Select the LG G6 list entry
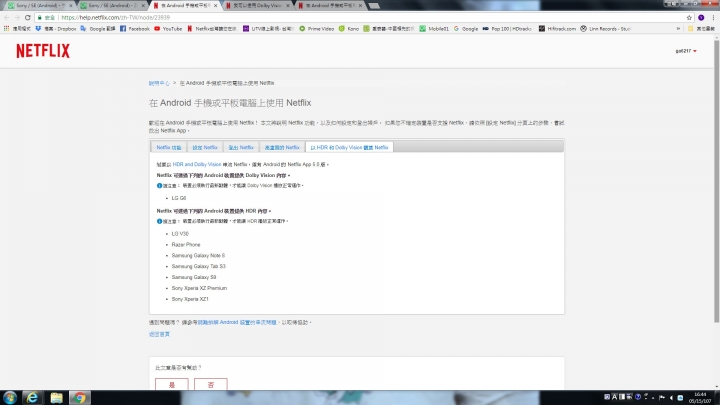 click(x=179, y=198)
